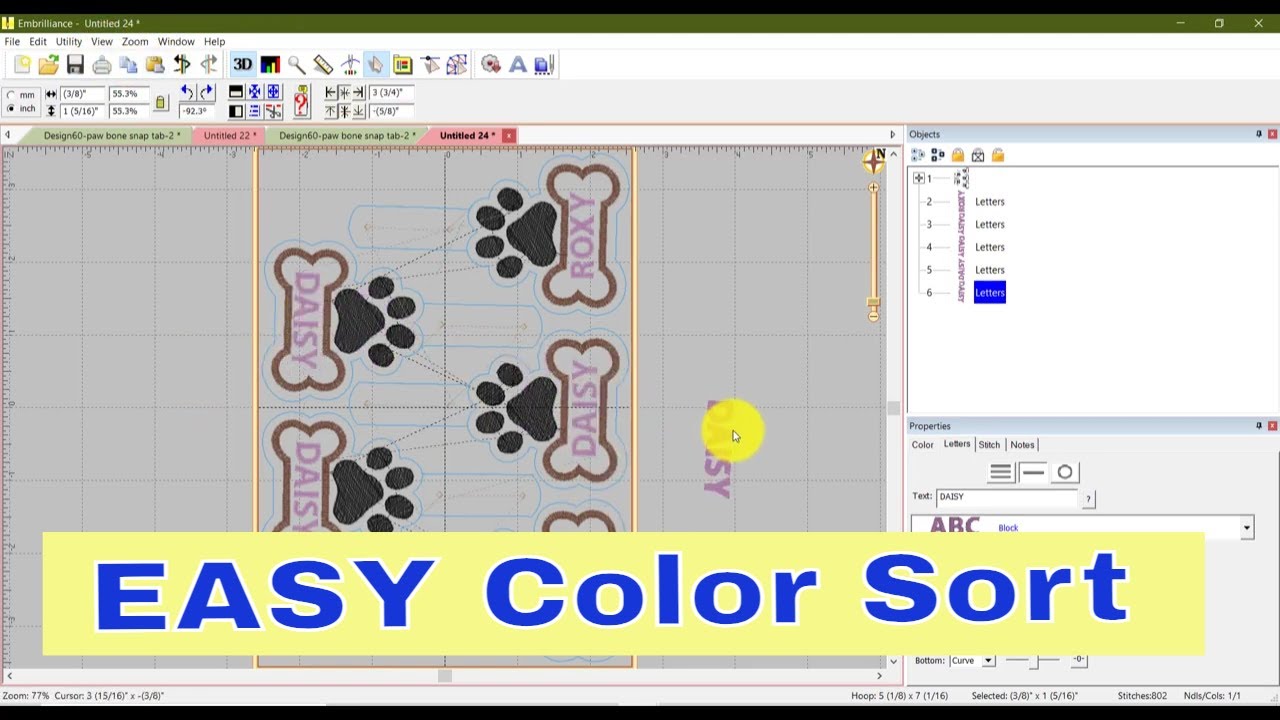The image size is (1280, 720).
Task: Close the Untitled 24 tab
Action: (x=508, y=135)
